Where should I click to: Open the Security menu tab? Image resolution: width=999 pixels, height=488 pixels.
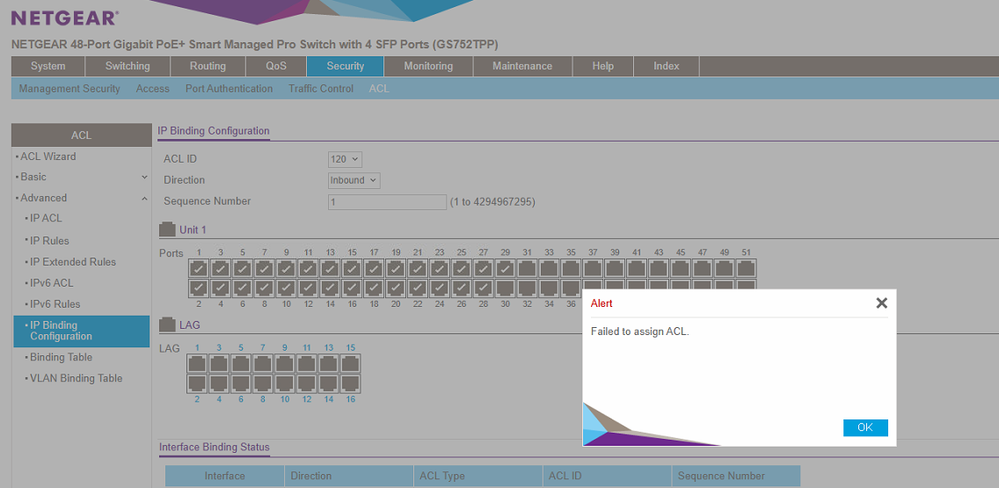click(x=345, y=66)
